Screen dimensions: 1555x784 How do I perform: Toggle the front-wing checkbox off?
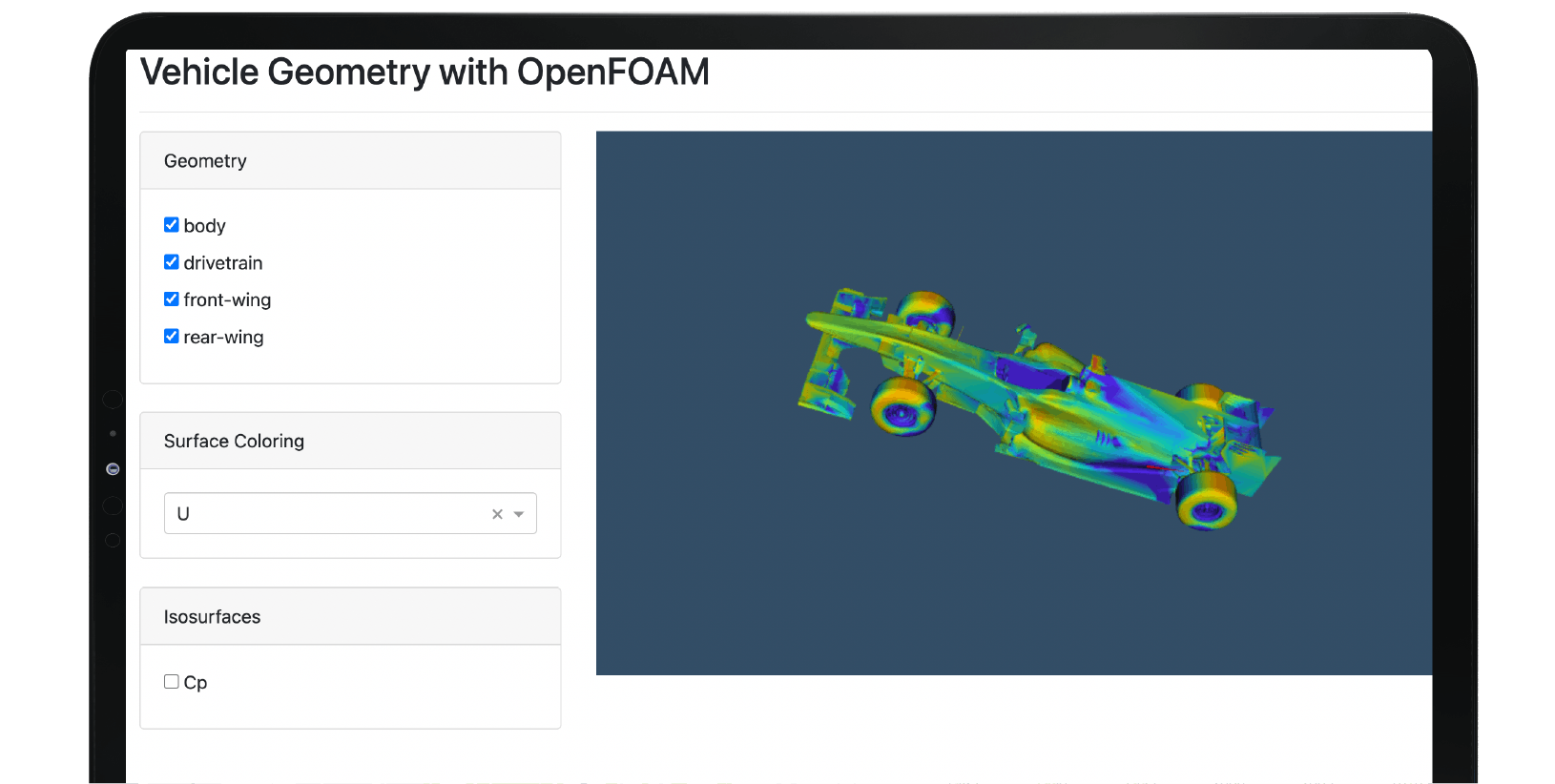tap(172, 299)
